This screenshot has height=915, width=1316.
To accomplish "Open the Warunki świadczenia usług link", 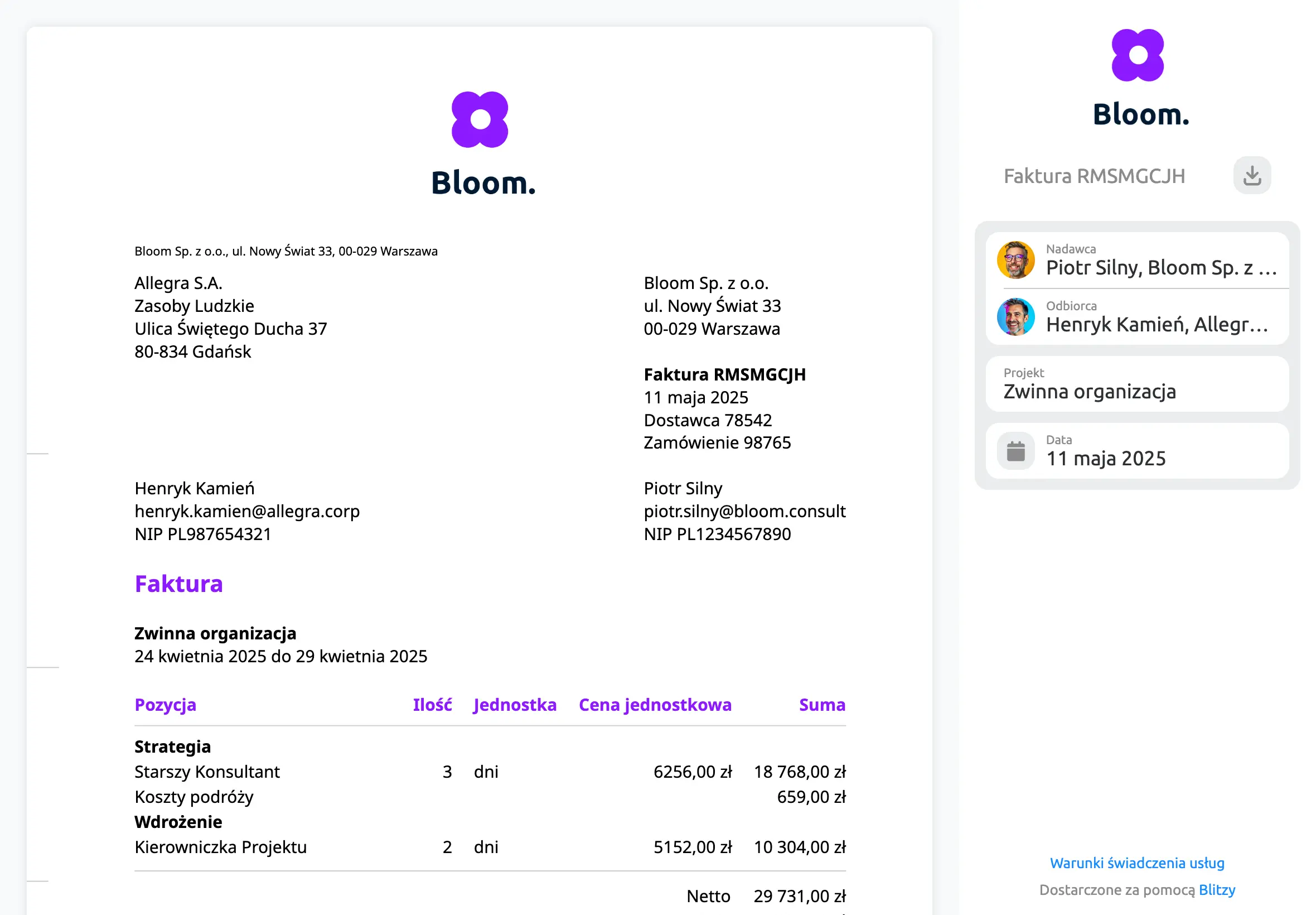I will (x=1136, y=863).
